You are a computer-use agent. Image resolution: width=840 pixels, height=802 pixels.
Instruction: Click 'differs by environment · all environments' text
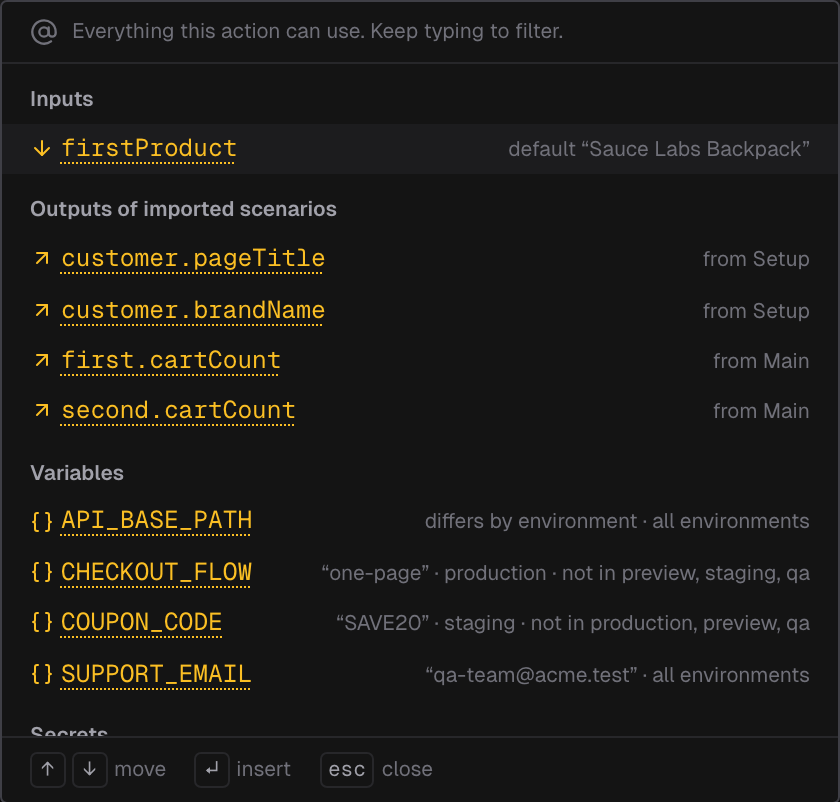pyautogui.click(x=617, y=521)
